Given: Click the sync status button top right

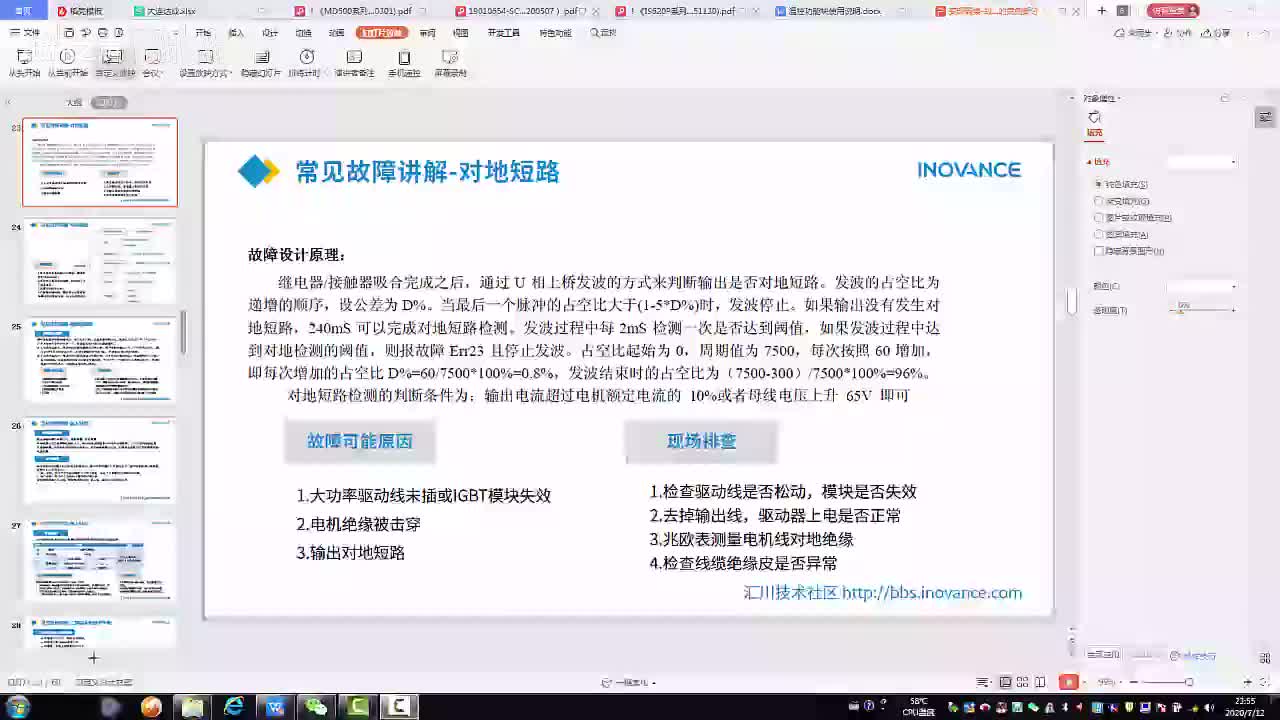Looking at the screenshot, I should coord(1134,33).
